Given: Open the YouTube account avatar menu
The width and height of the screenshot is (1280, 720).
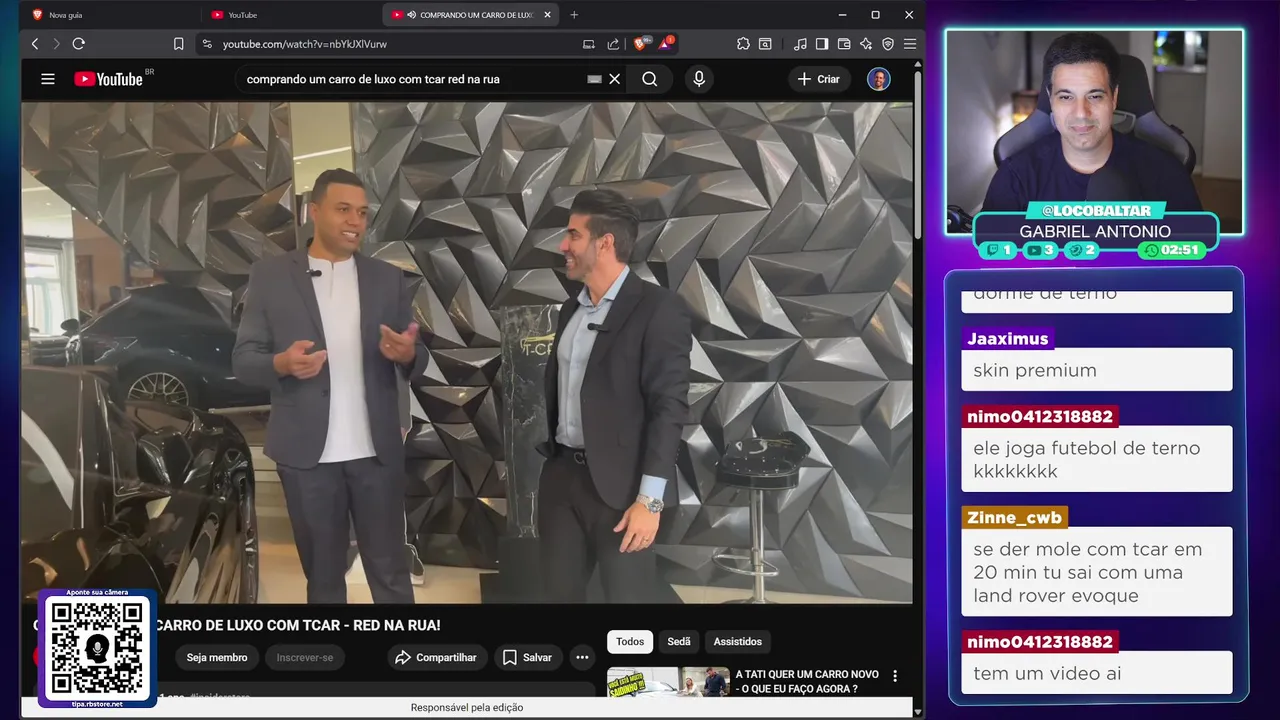Looking at the screenshot, I should point(879,79).
